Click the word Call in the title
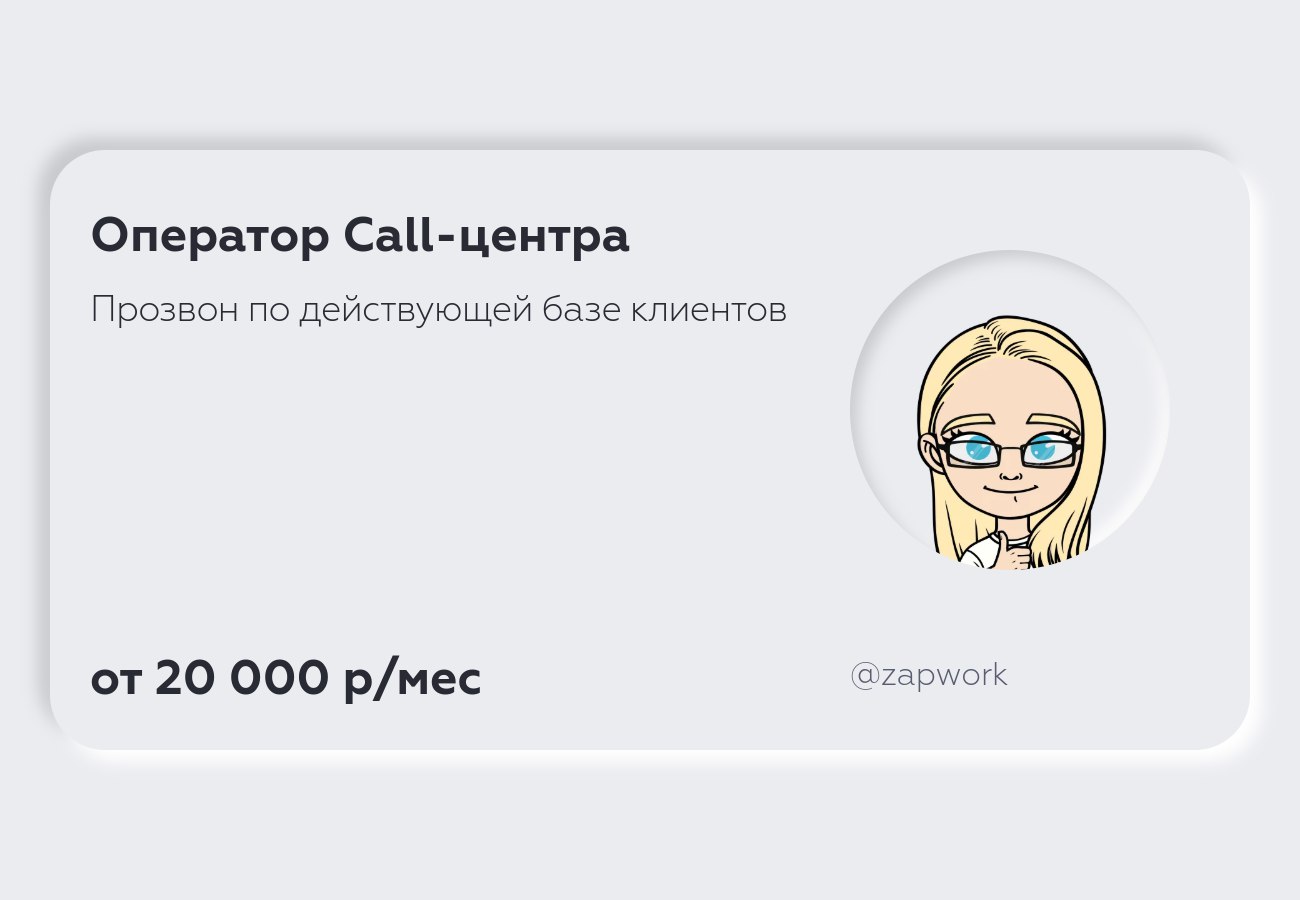 pyautogui.click(x=390, y=235)
